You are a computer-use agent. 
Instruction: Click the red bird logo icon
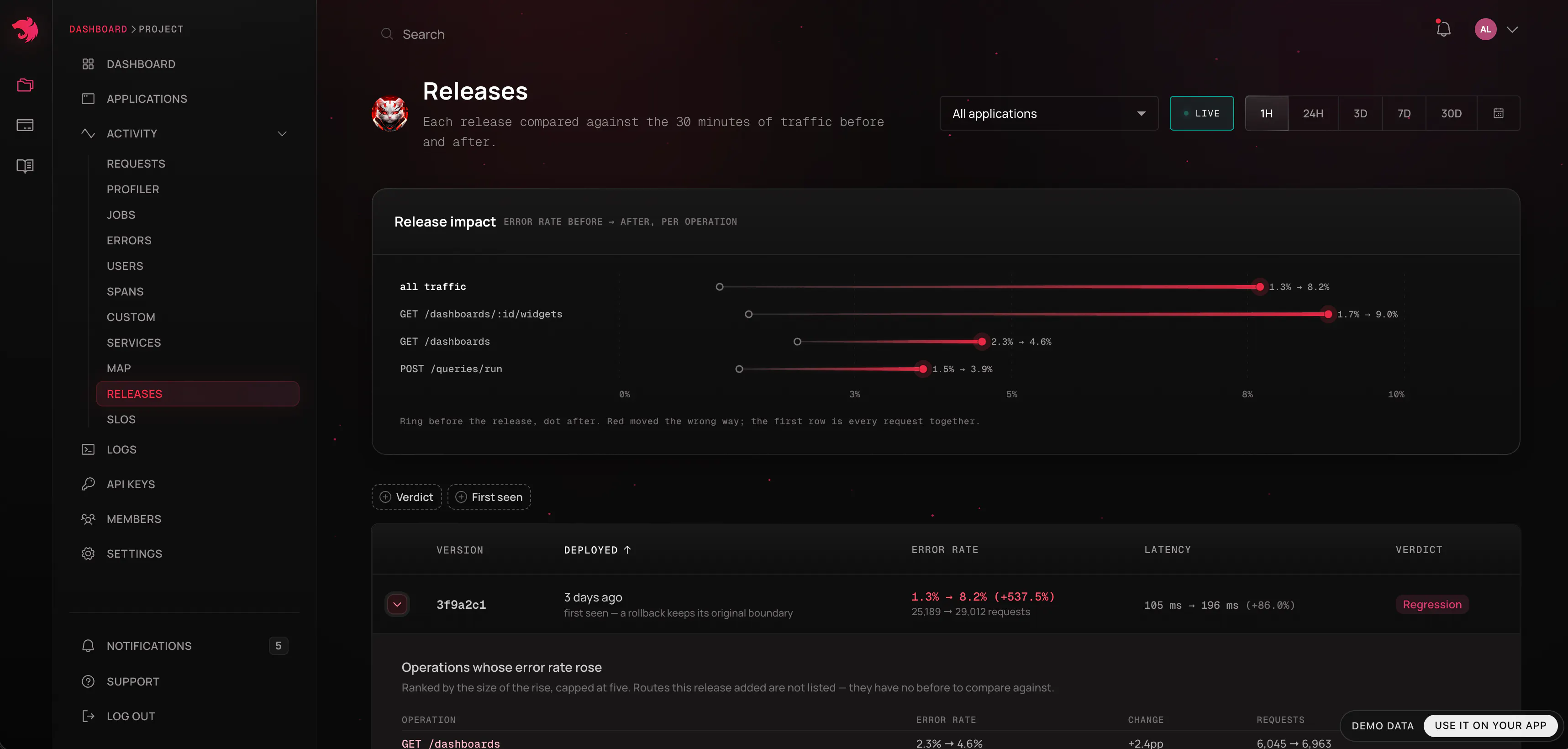pos(25,29)
